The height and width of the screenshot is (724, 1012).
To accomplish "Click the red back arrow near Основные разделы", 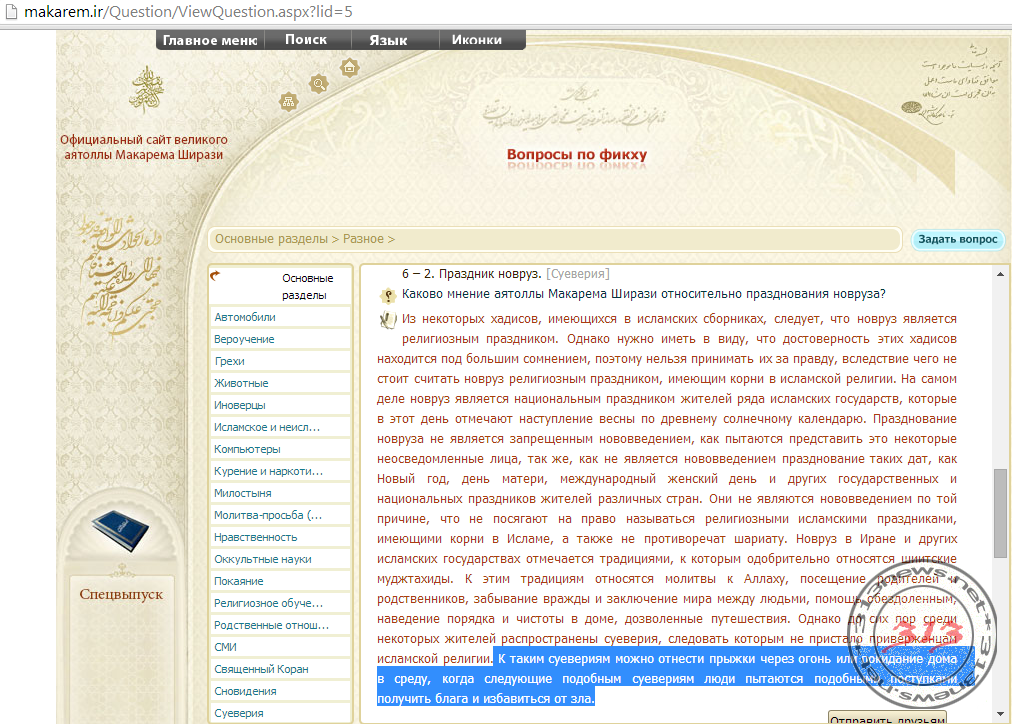I will tap(215, 276).
